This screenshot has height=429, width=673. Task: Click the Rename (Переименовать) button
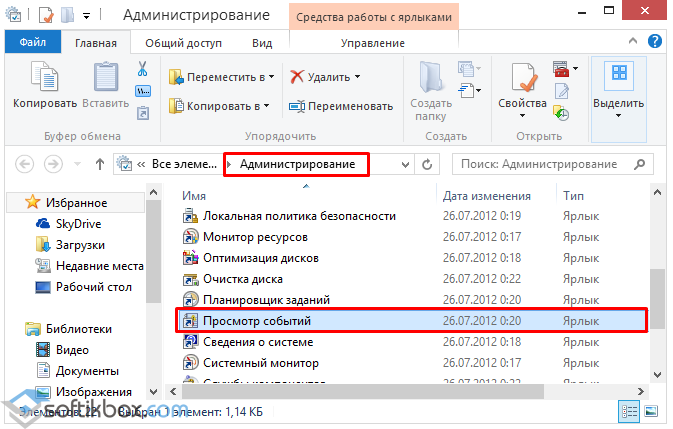click(341, 106)
